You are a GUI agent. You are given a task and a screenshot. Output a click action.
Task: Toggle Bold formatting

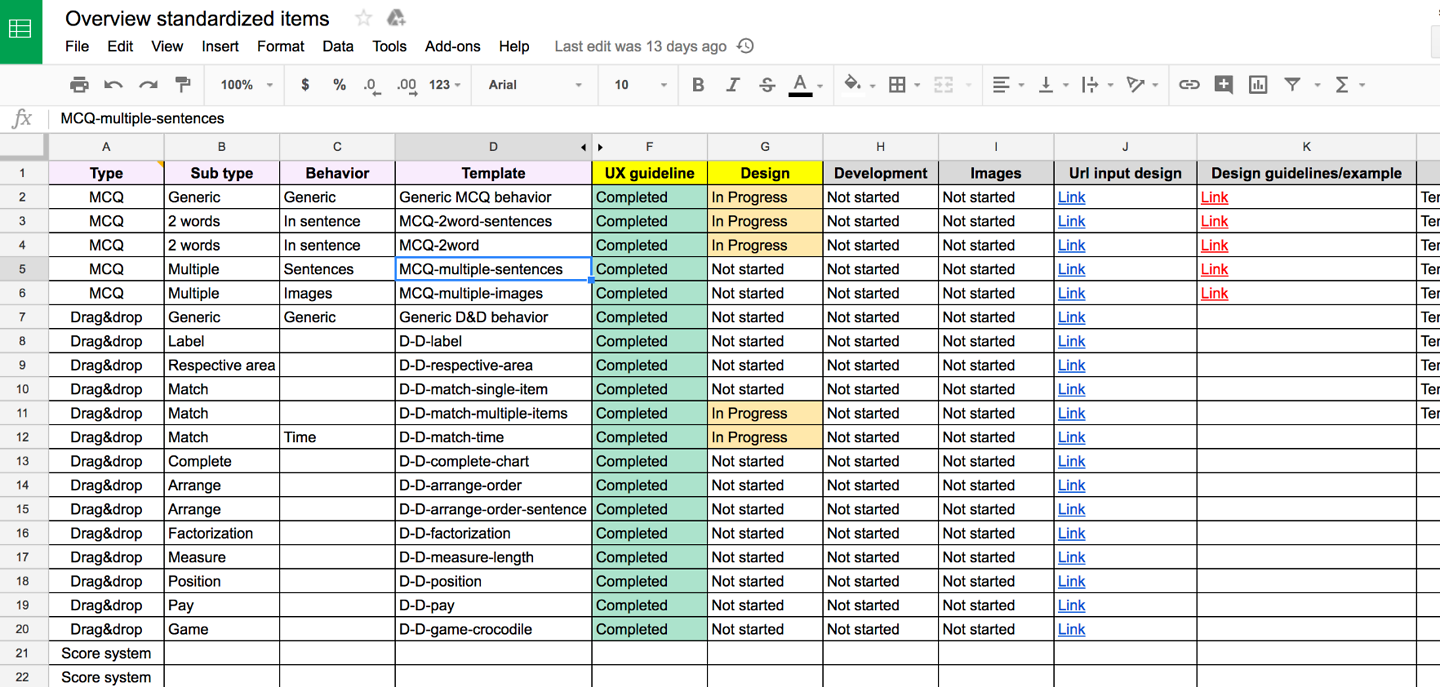(x=698, y=85)
